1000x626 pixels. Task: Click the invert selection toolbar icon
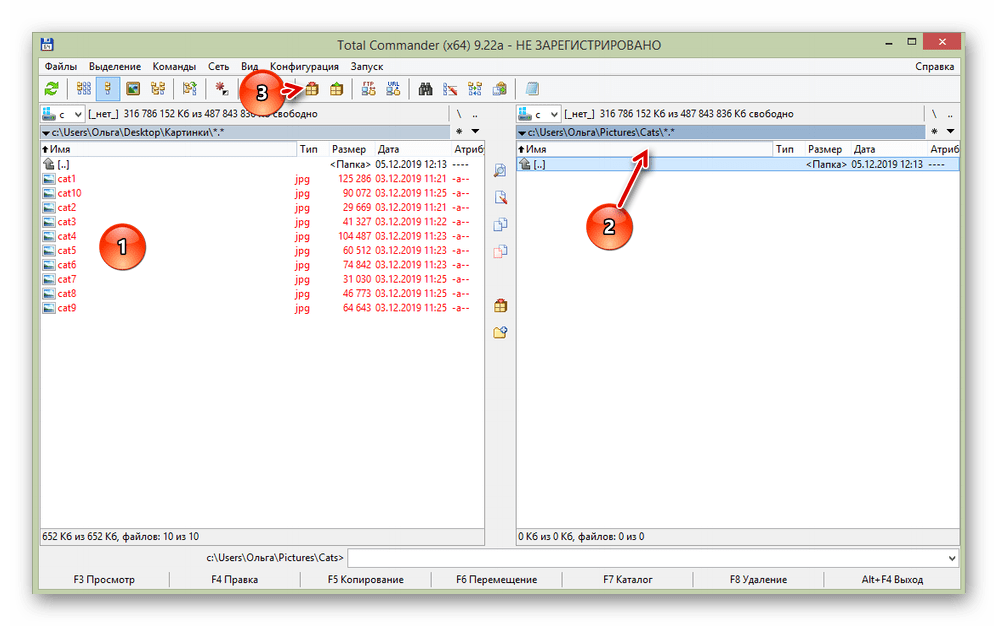[189, 89]
